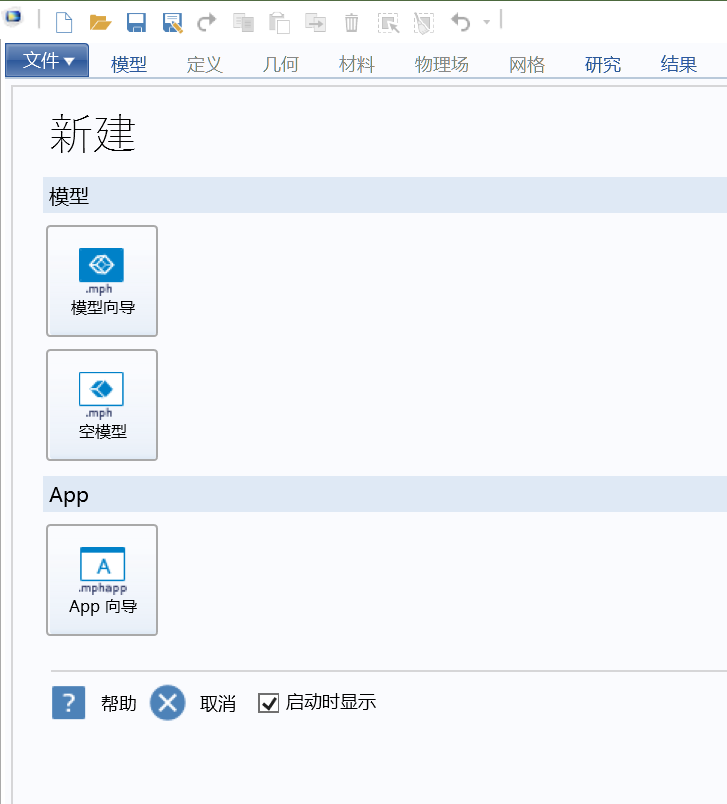Select the 物理场 physics tab
This screenshot has width=727, height=804.
click(441, 65)
